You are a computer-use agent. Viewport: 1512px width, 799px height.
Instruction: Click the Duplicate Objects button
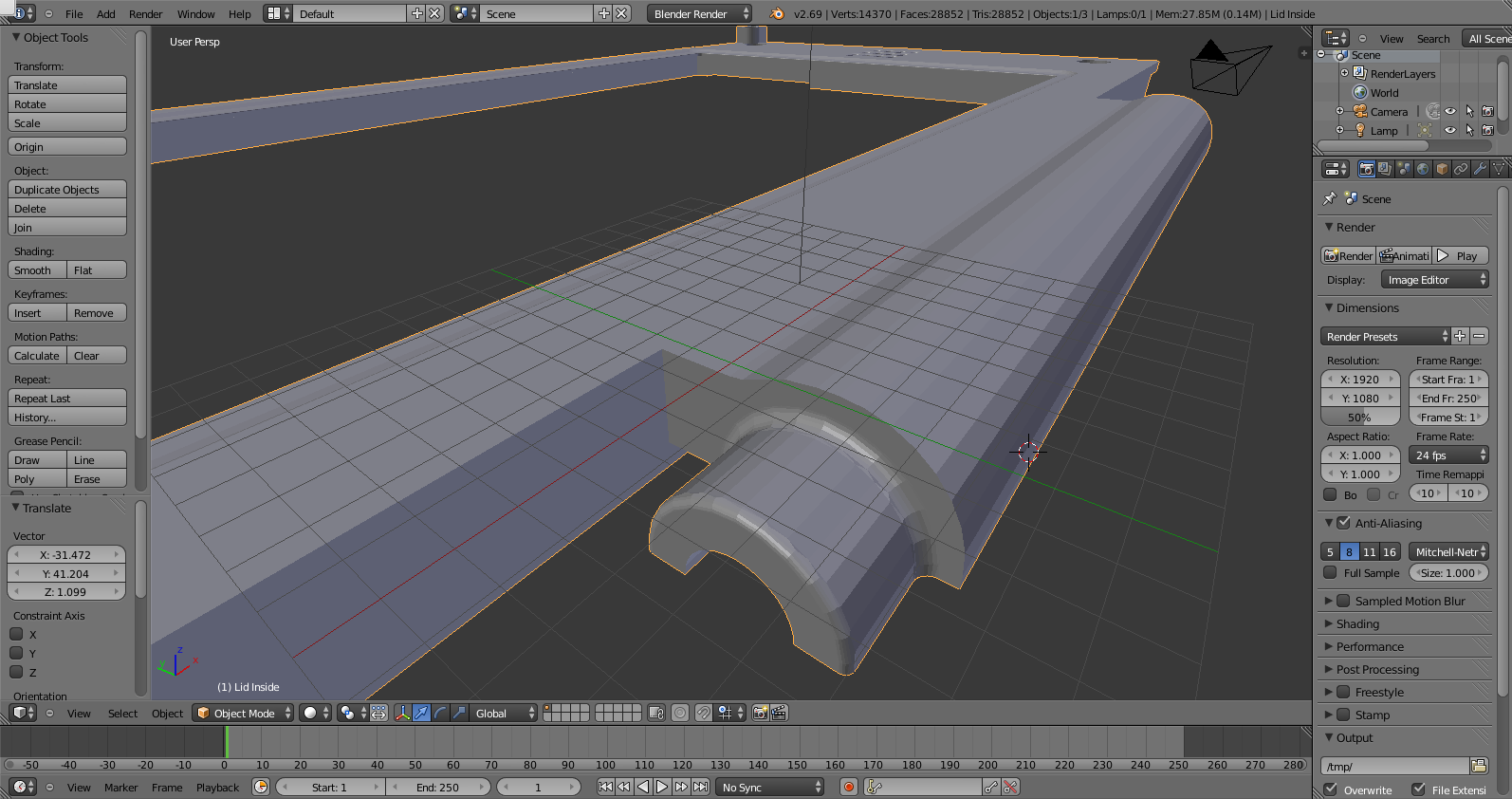pos(66,190)
